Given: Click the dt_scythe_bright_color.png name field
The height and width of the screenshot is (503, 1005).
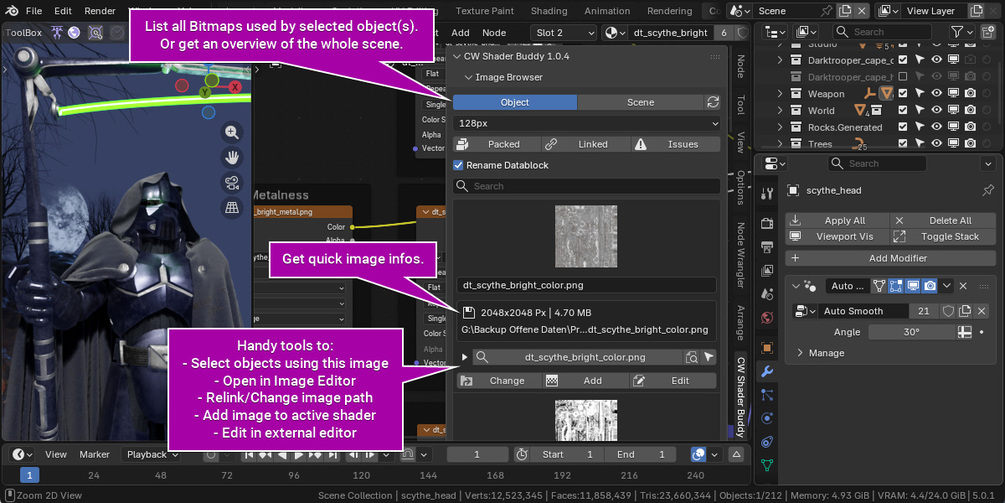Looking at the screenshot, I should coord(586,285).
